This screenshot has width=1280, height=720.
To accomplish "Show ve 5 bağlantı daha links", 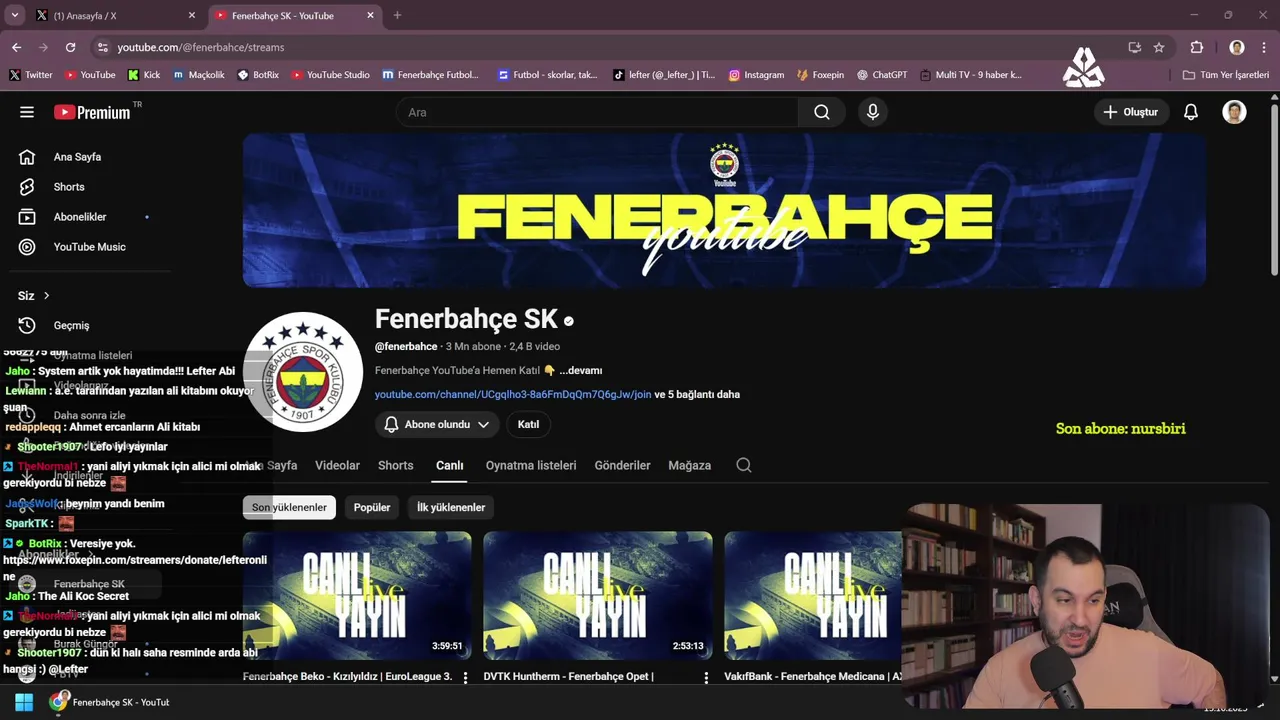I will [x=697, y=394].
